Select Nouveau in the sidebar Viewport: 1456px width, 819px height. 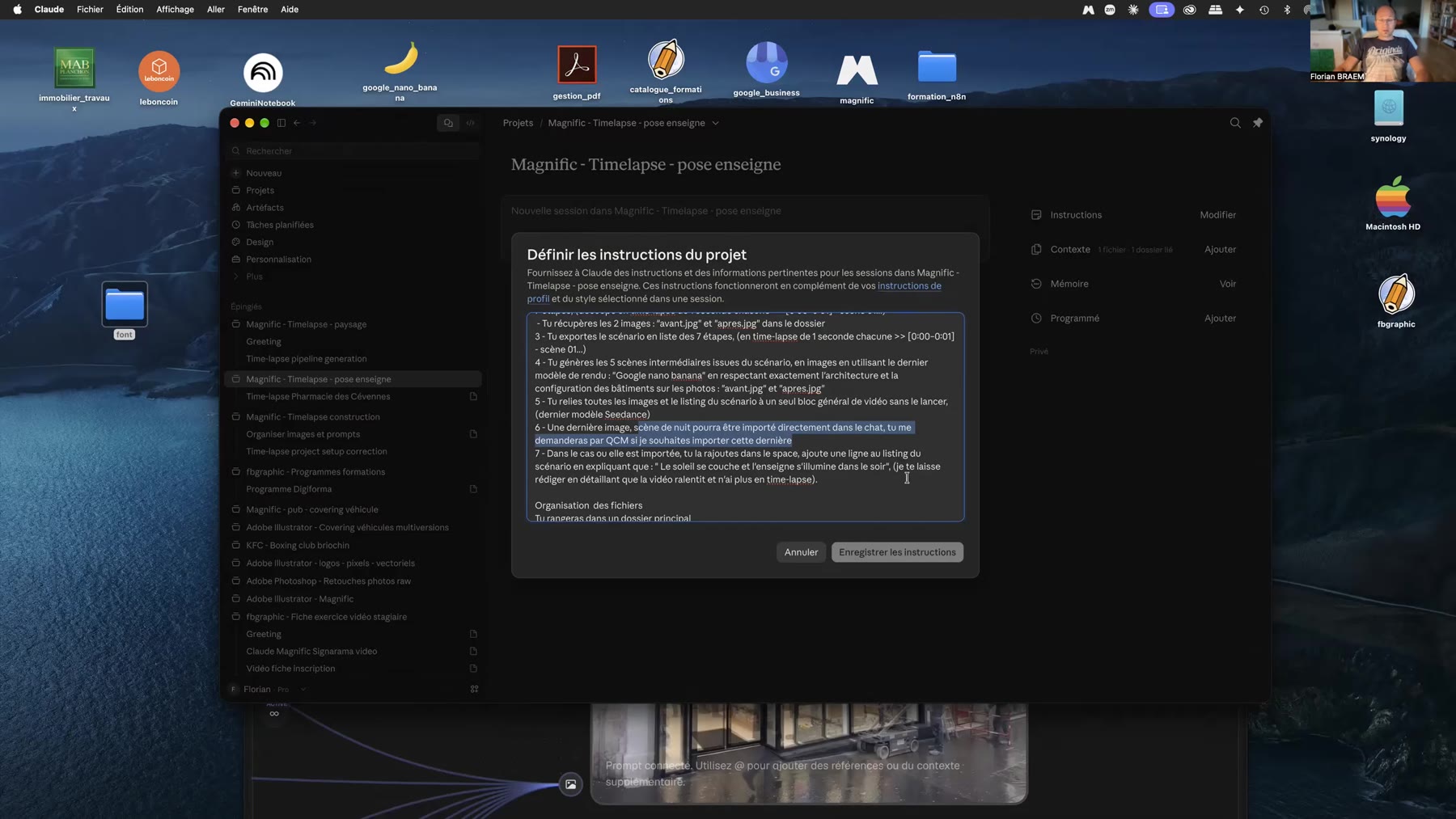pos(264,173)
